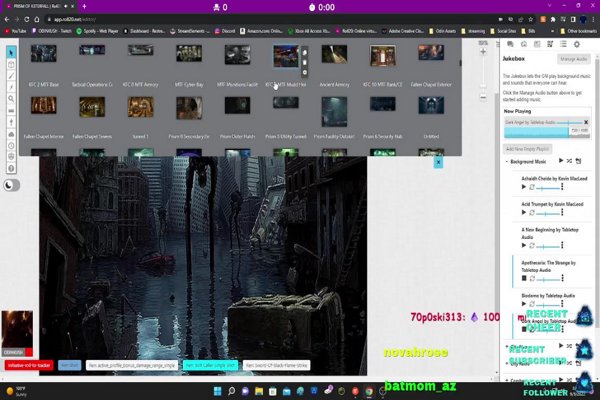The image size is (600, 400).
Task: Close the page toolbar with the X button
Action: [439, 163]
